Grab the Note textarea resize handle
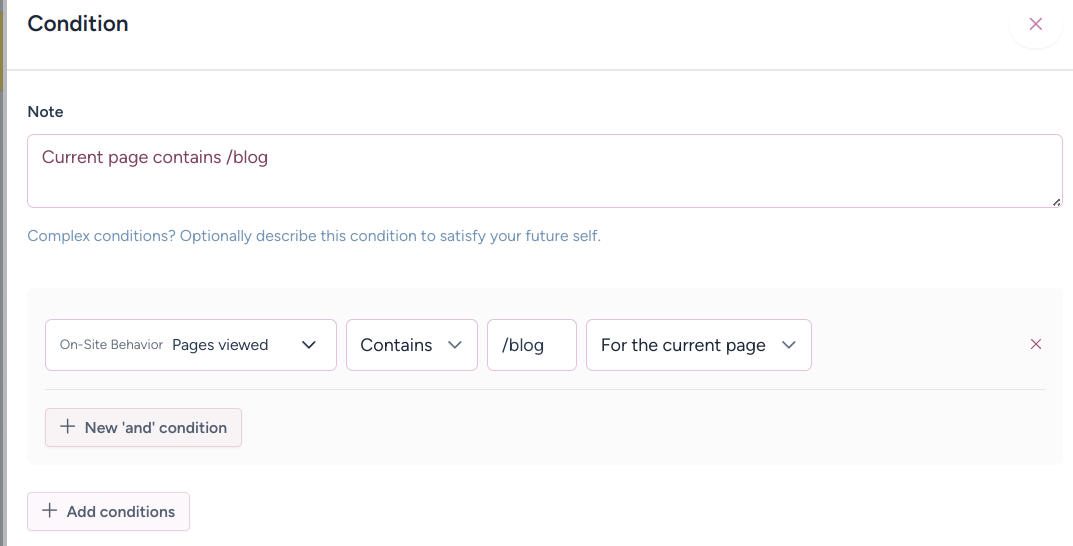The width and height of the screenshot is (1073, 546). point(1055,201)
